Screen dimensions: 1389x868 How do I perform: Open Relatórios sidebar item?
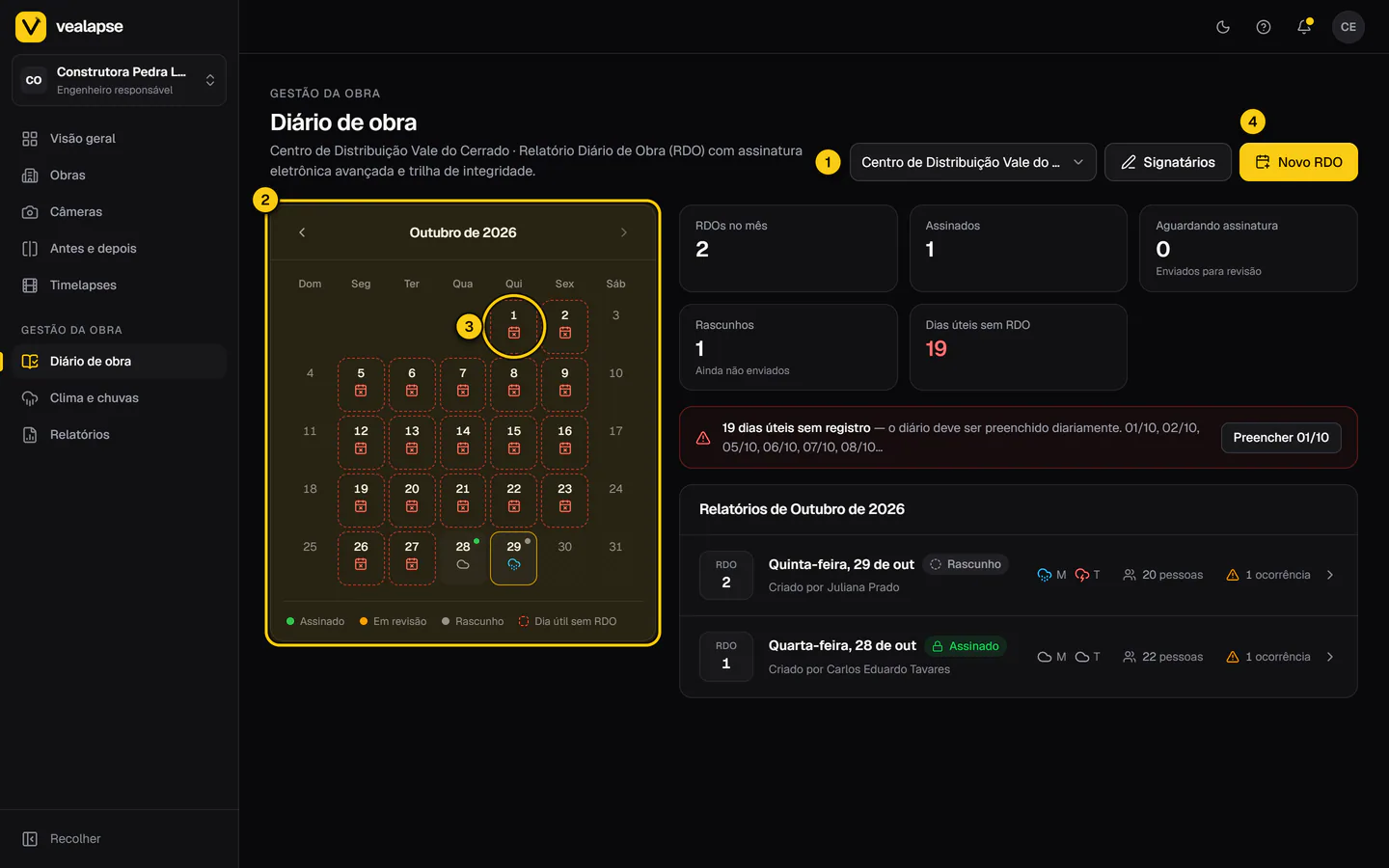(x=119, y=435)
